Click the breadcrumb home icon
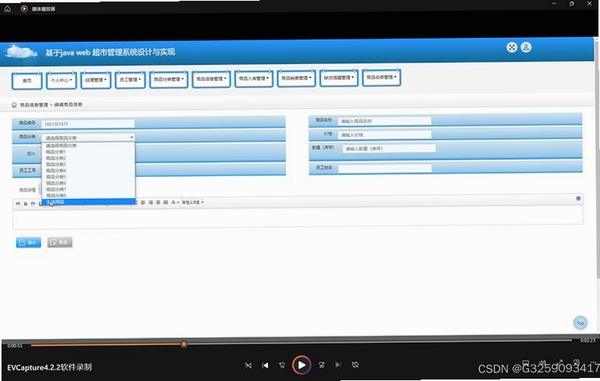 (x=14, y=105)
